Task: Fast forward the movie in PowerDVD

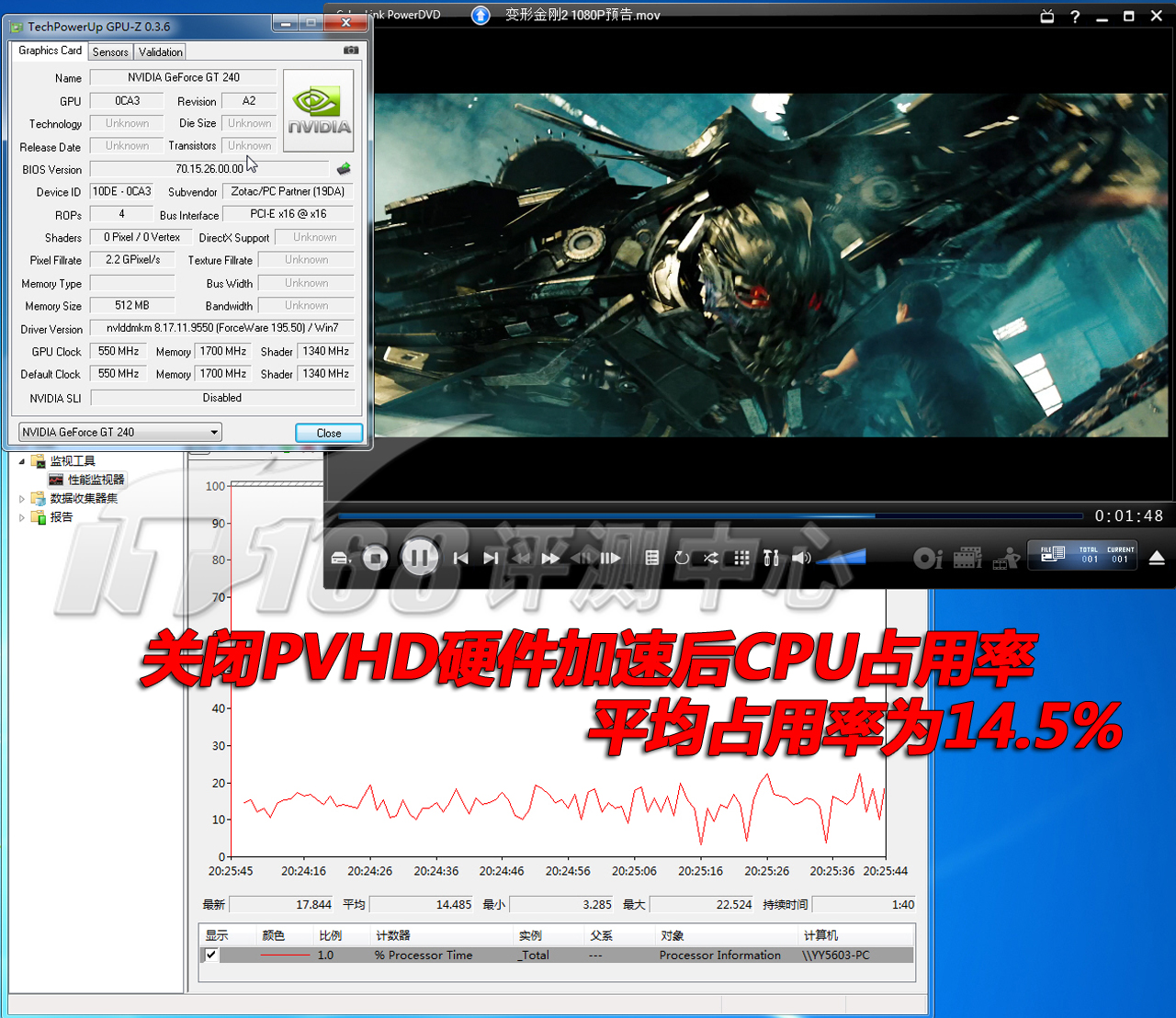Action: click(550, 558)
